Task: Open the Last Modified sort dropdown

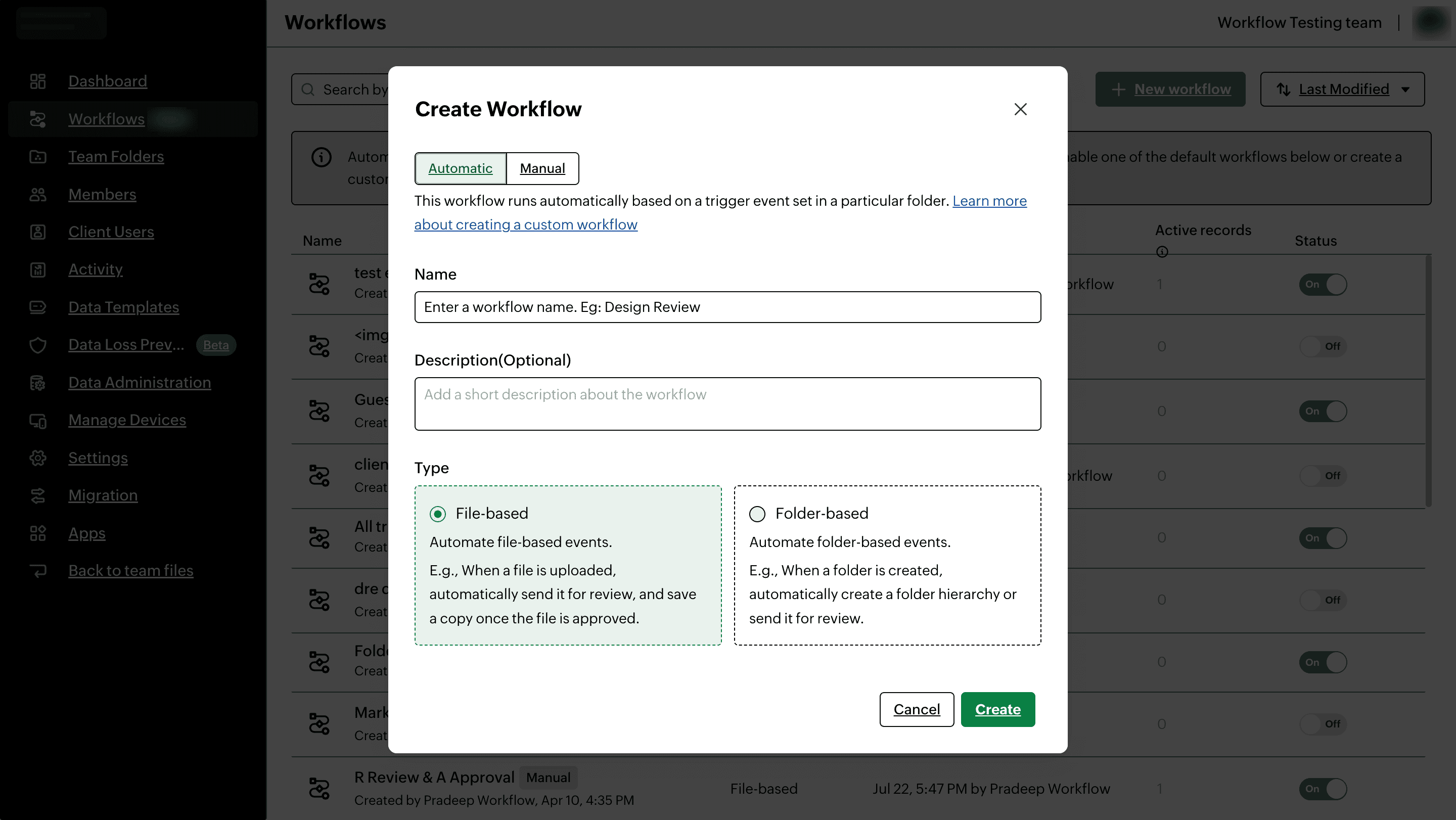Action: (1342, 89)
